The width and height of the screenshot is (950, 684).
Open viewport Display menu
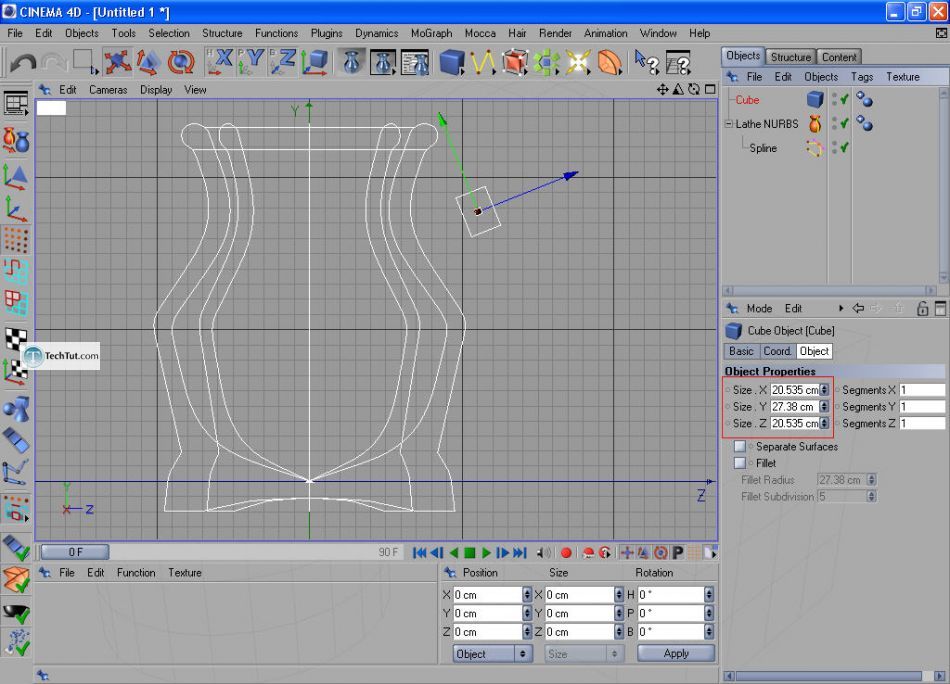tap(156, 90)
